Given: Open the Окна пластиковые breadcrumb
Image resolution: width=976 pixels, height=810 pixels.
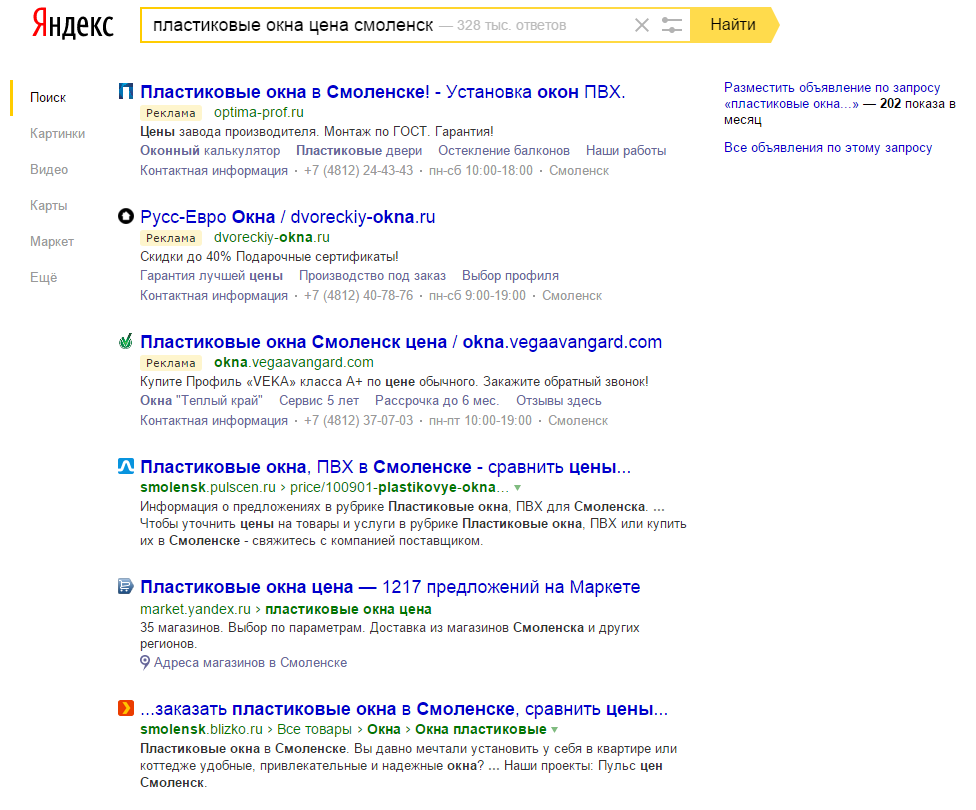Looking at the screenshot, I should 481,730.
